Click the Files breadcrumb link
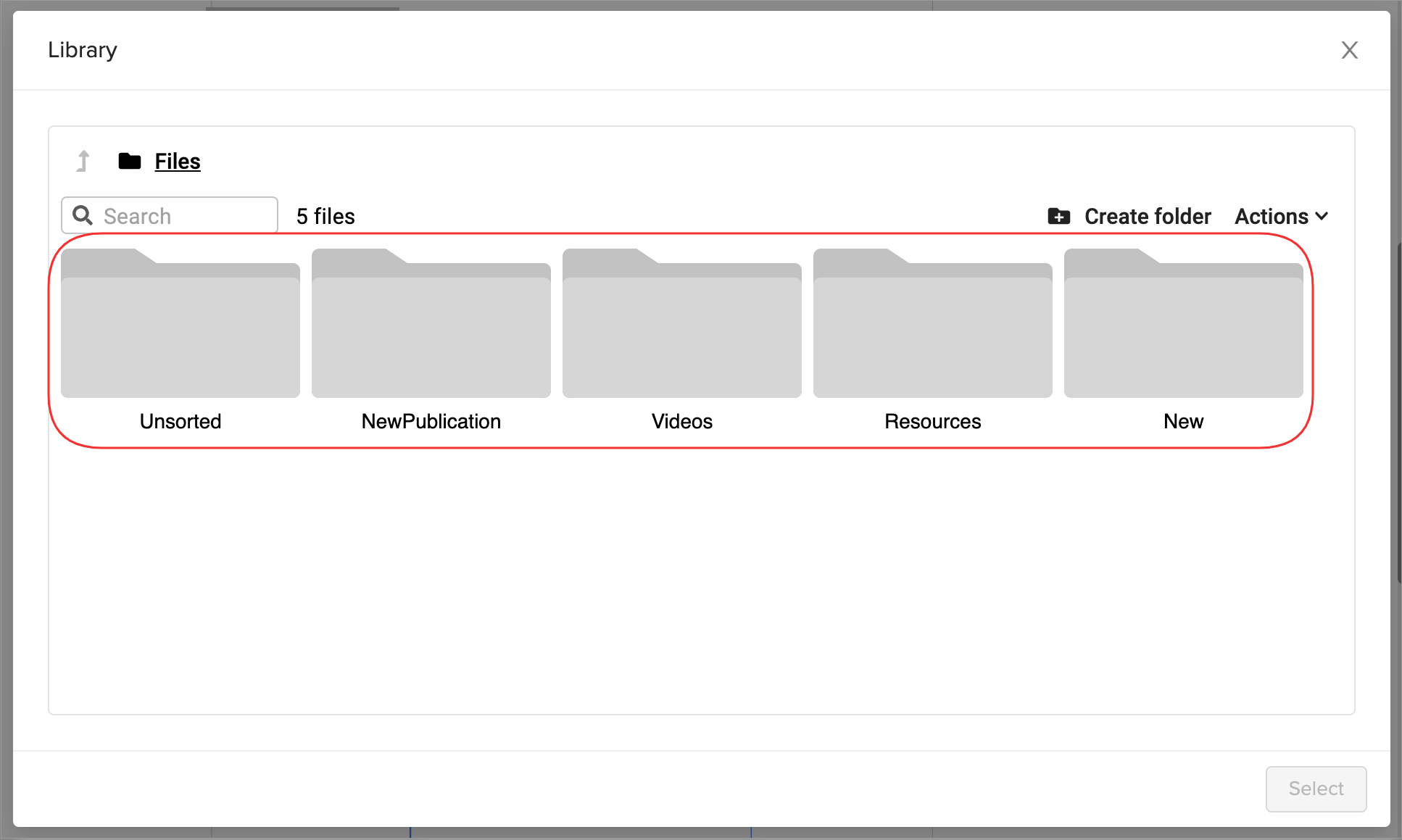The image size is (1402, 840). pyautogui.click(x=178, y=161)
